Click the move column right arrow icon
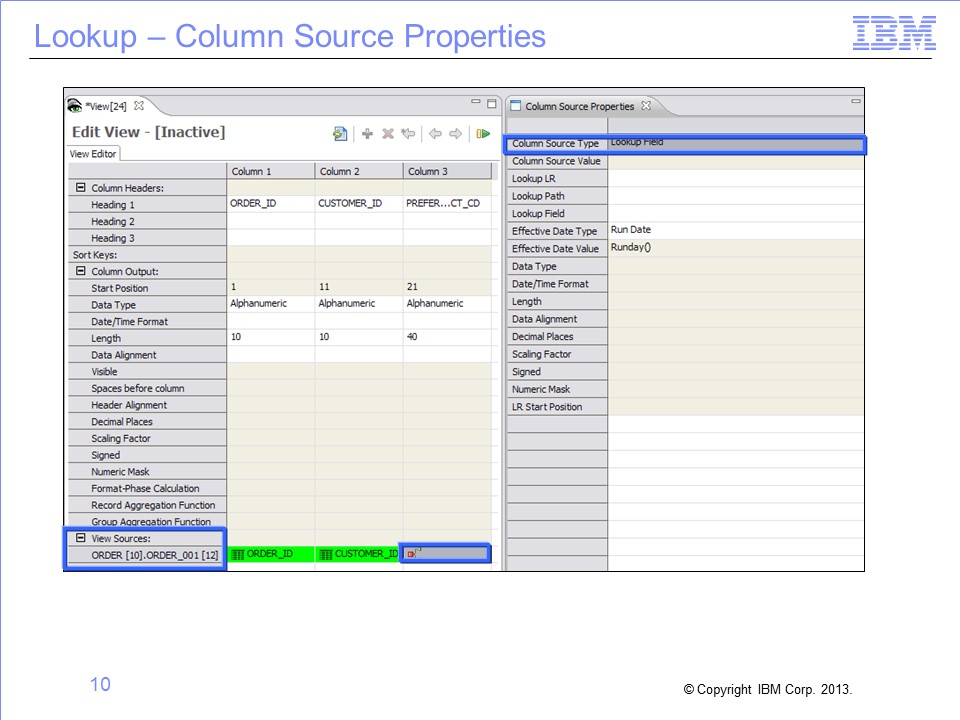This screenshot has width=960, height=720. pos(456,133)
